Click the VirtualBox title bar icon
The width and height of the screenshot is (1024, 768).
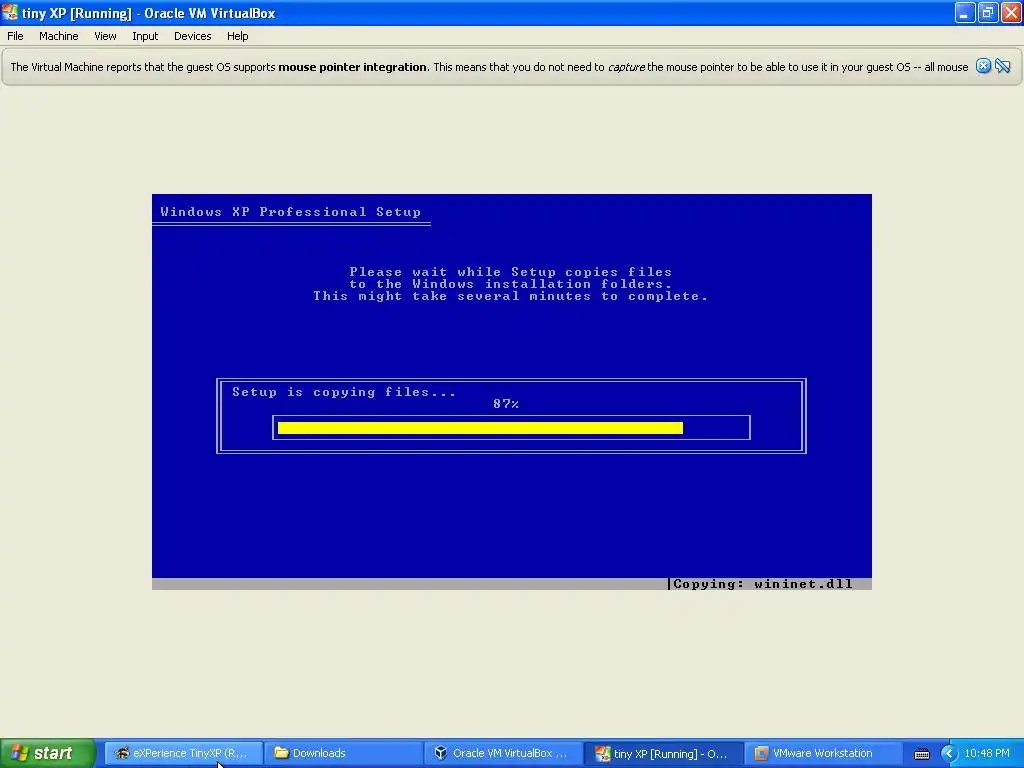tap(10, 12)
